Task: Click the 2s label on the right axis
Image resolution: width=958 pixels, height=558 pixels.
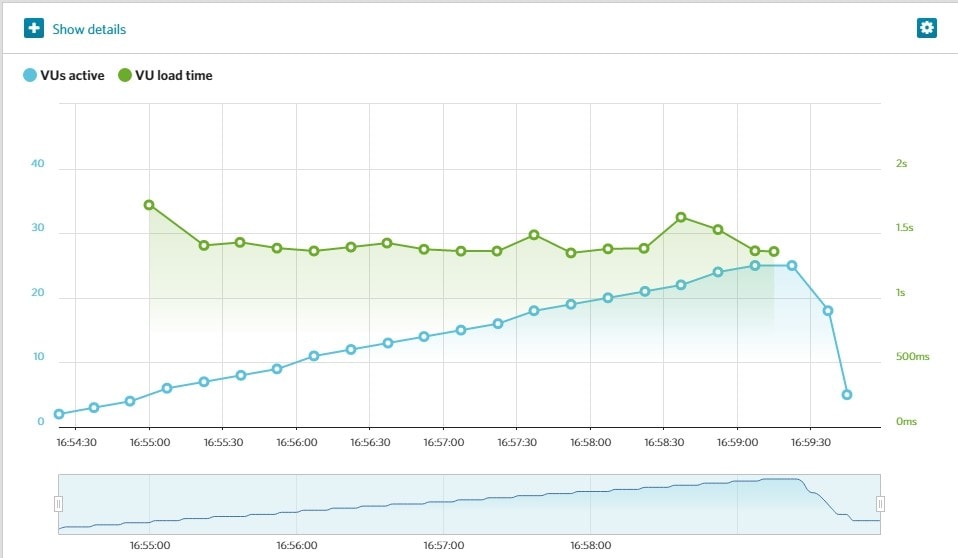Action: (901, 164)
